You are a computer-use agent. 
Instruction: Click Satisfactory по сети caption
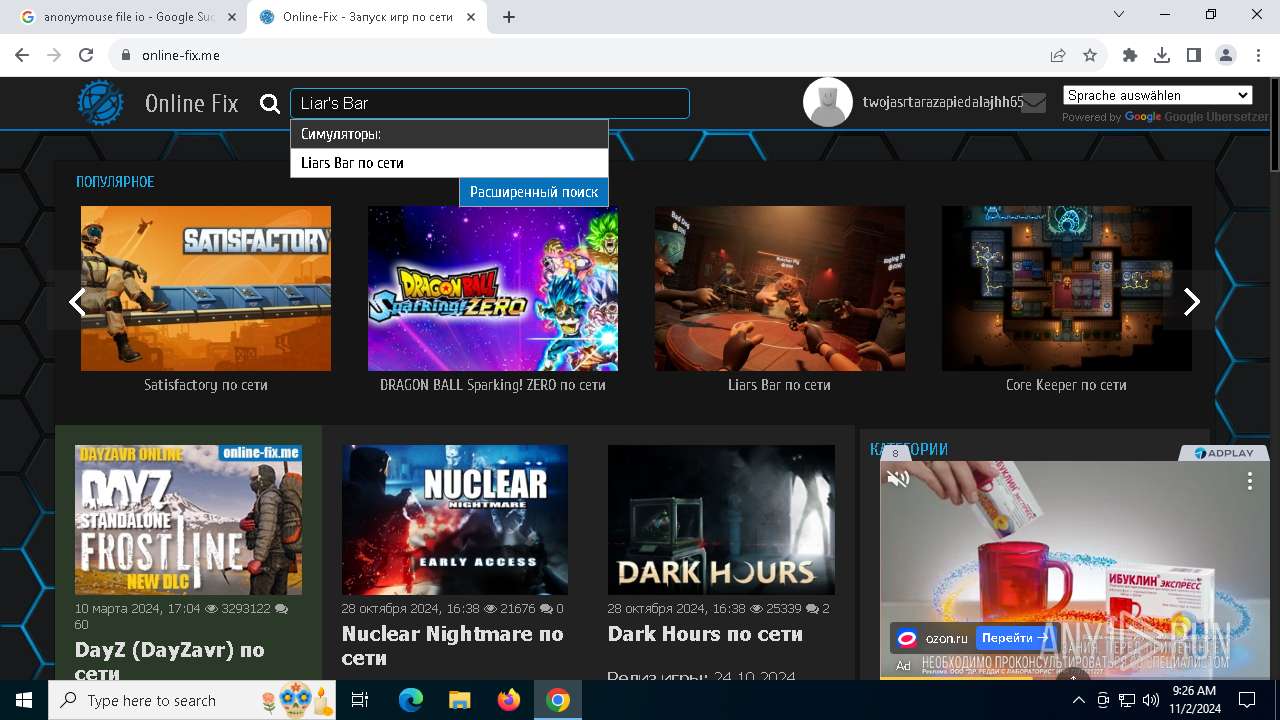(x=206, y=385)
